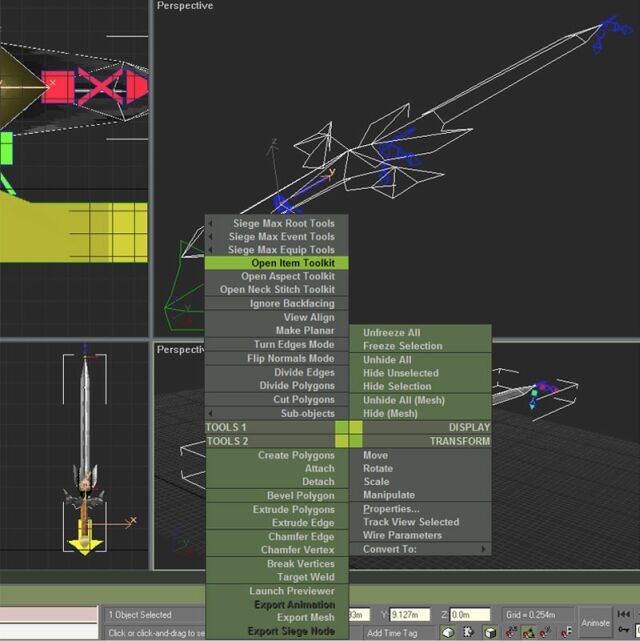640x641 pixels.
Task: Choose Export Siege Node
Action: point(277,631)
